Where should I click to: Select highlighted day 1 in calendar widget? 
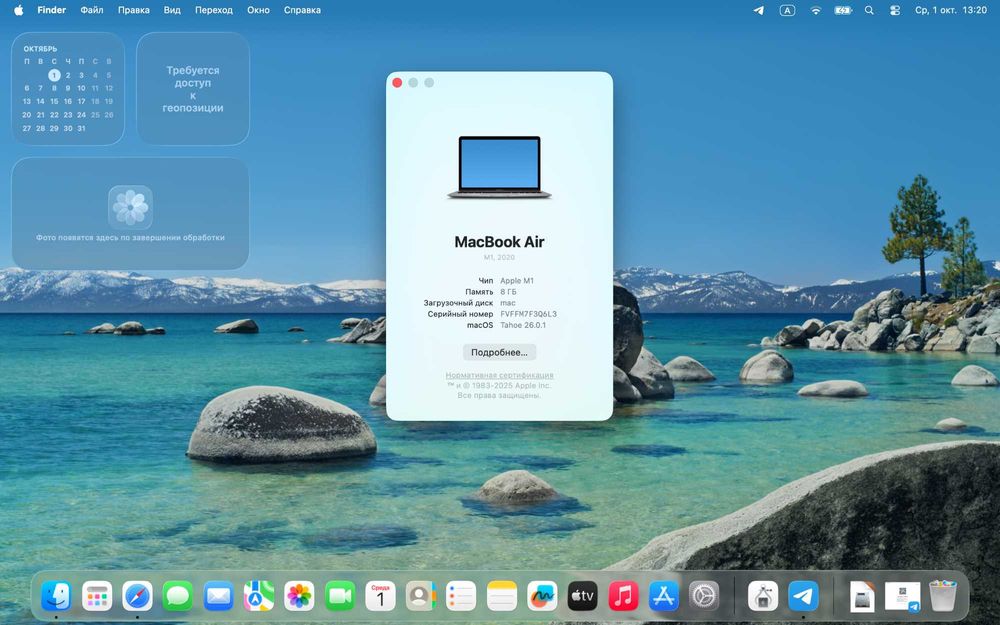point(54,75)
